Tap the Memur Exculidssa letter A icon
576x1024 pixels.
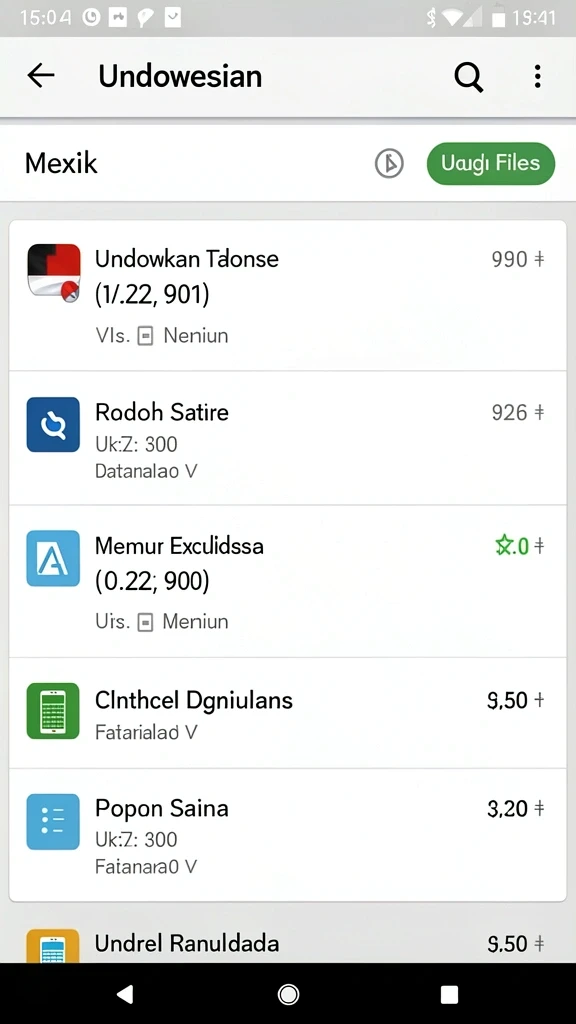(x=53, y=558)
